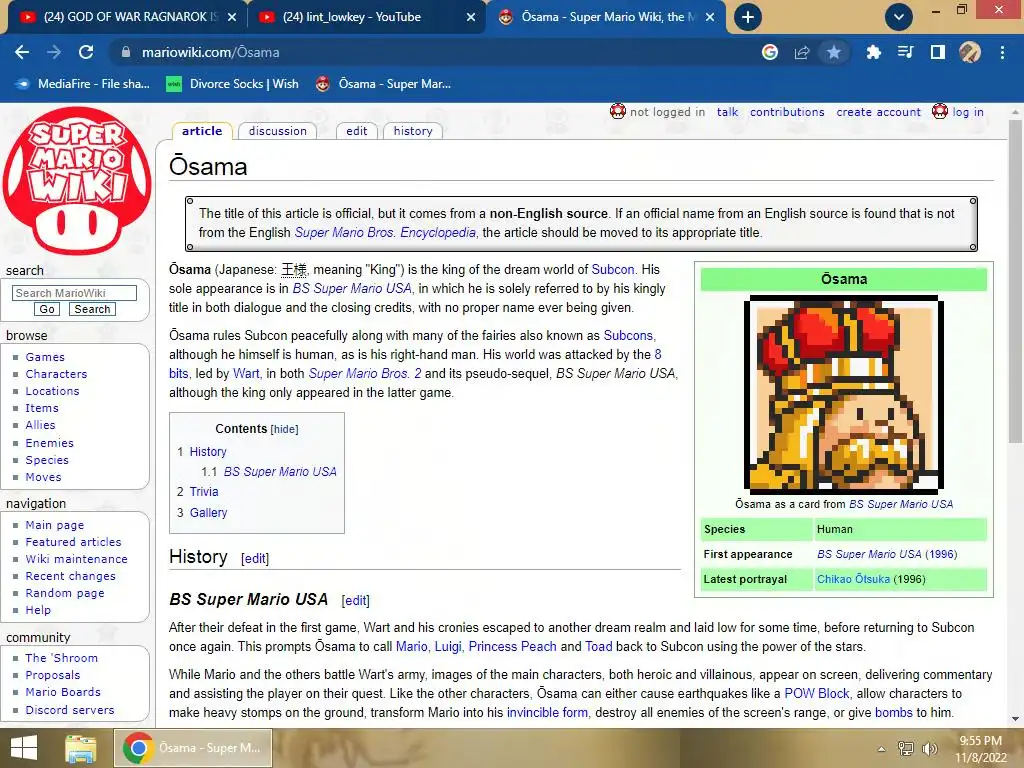This screenshot has height=768, width=1024.
Task: Reload the page with the refresh icon
Action: [86, 52]
